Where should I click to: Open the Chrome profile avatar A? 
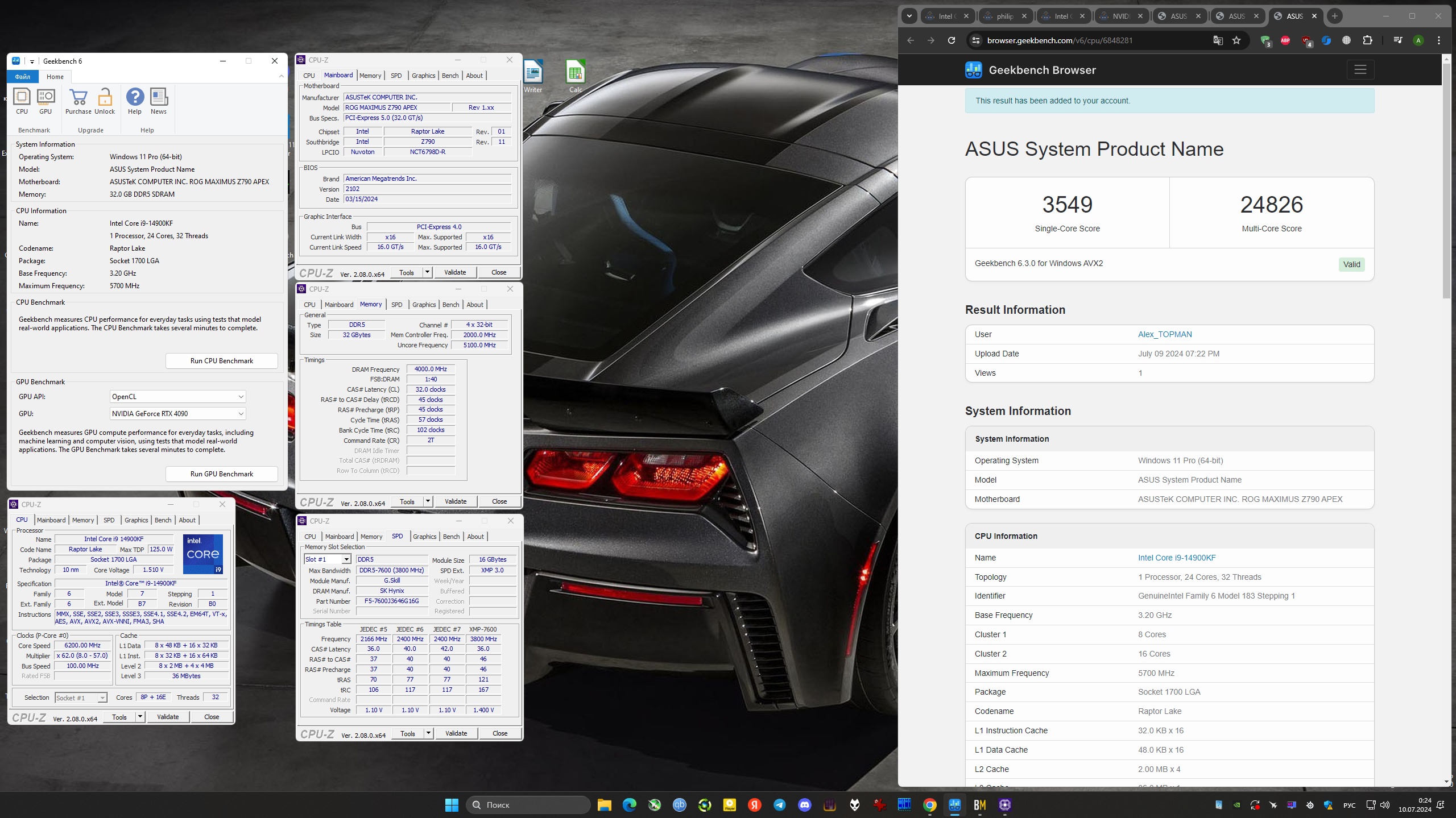(x=1418, y=40)
